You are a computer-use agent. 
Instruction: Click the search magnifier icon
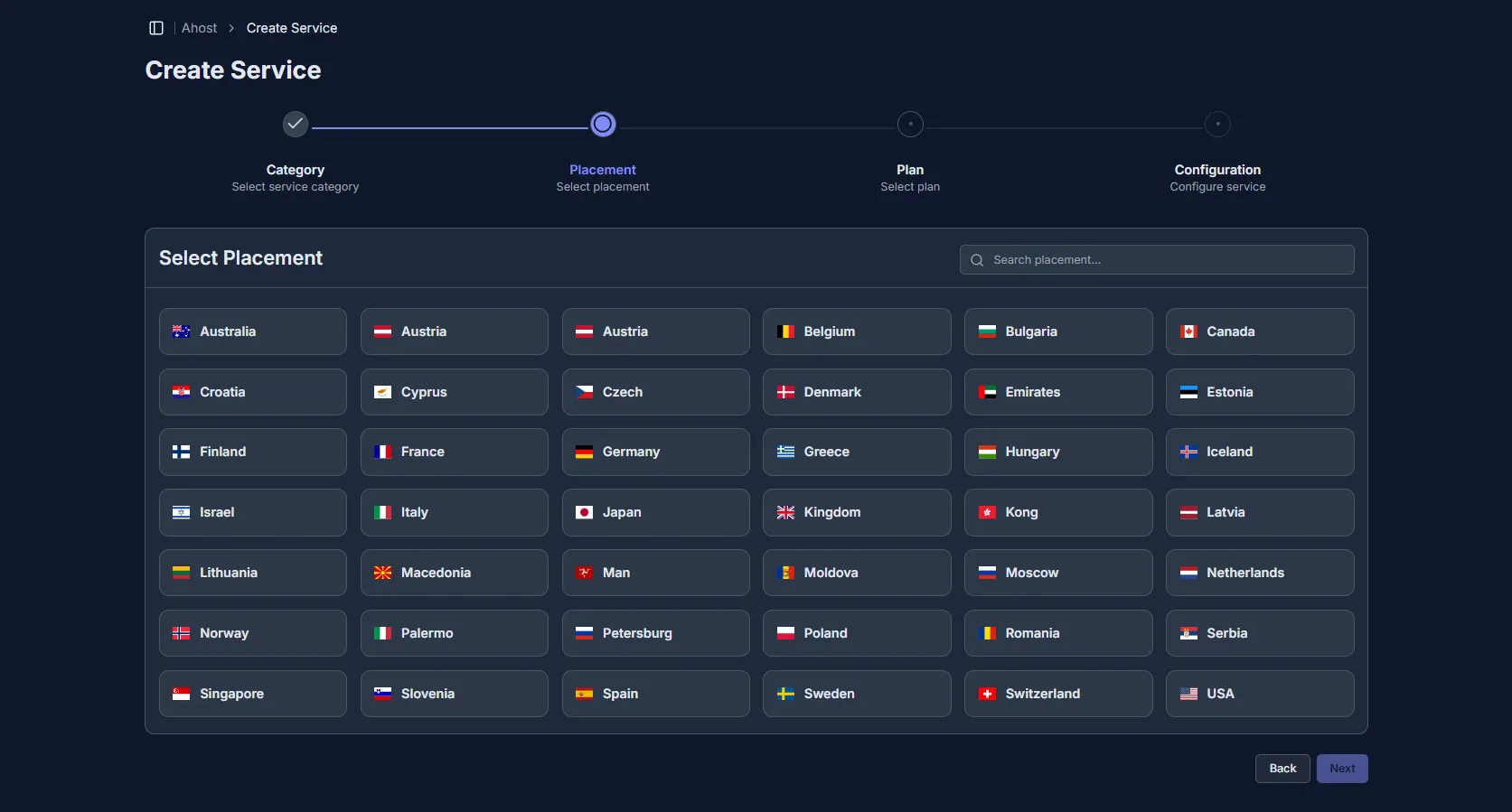[x=977, y=260]
